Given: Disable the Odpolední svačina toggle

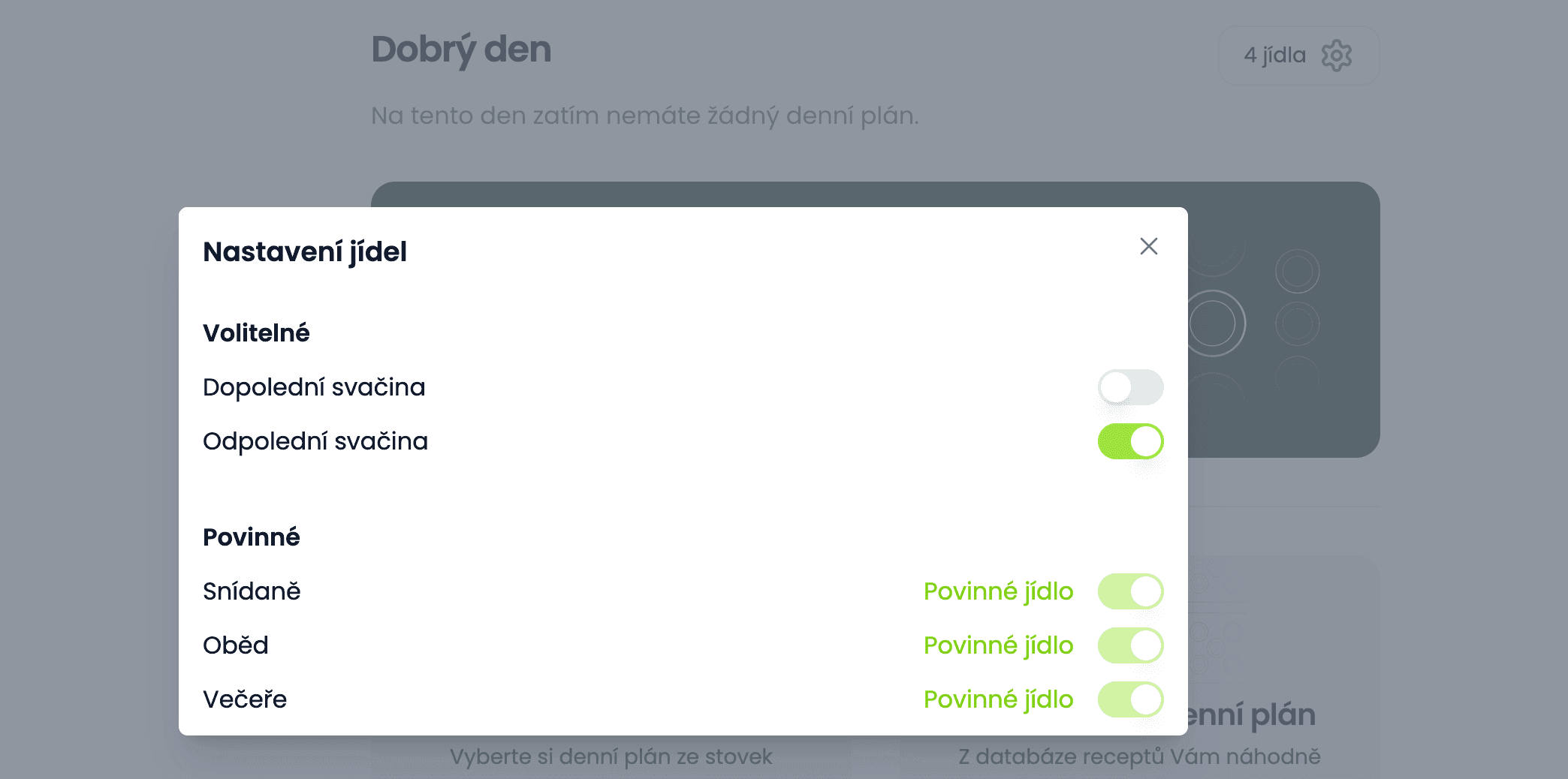Looking at the screenshot, I should (x=1130, y=441).
